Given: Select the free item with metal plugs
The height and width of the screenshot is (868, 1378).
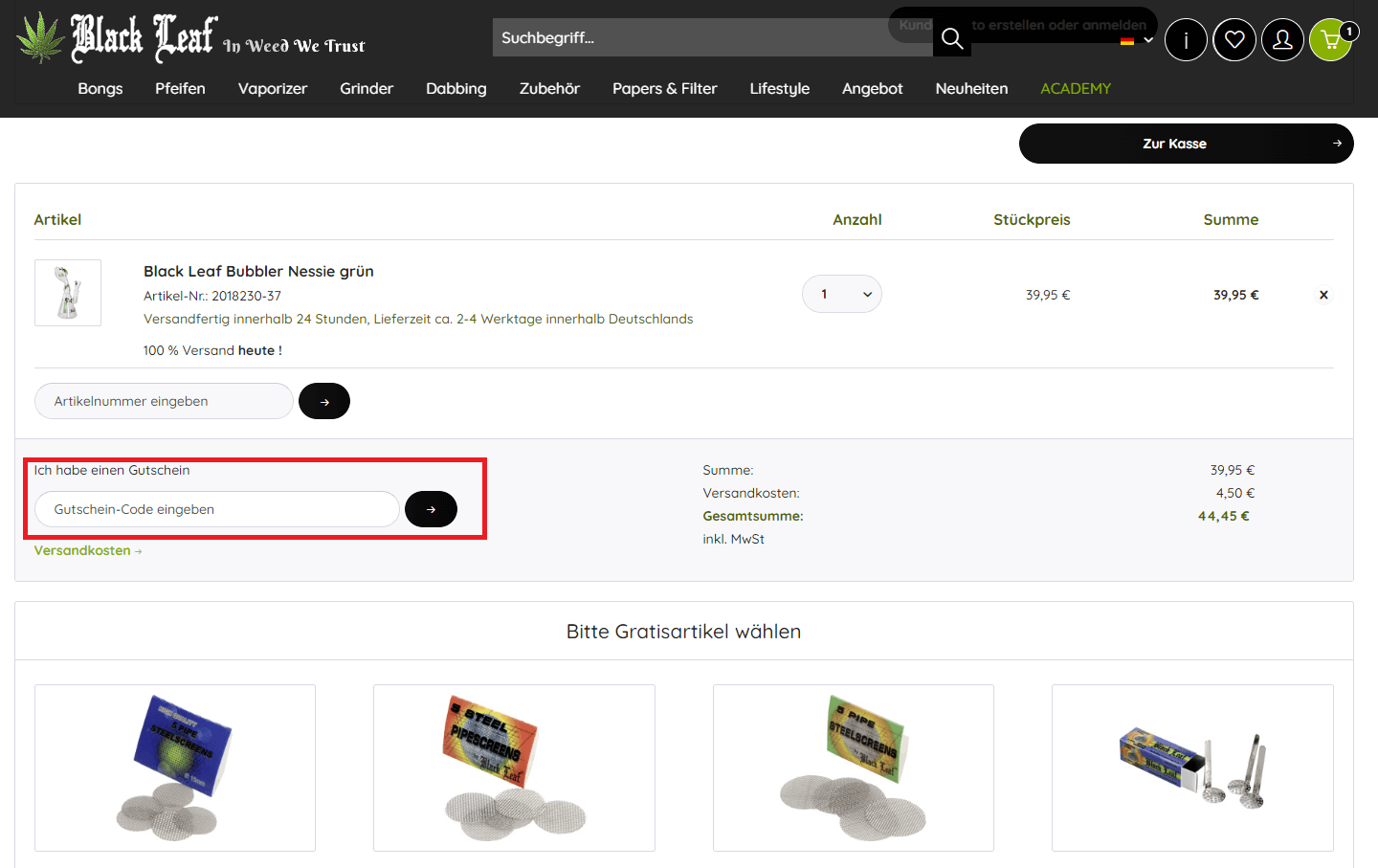Looking at the screenshot, I should (1192, 768).
